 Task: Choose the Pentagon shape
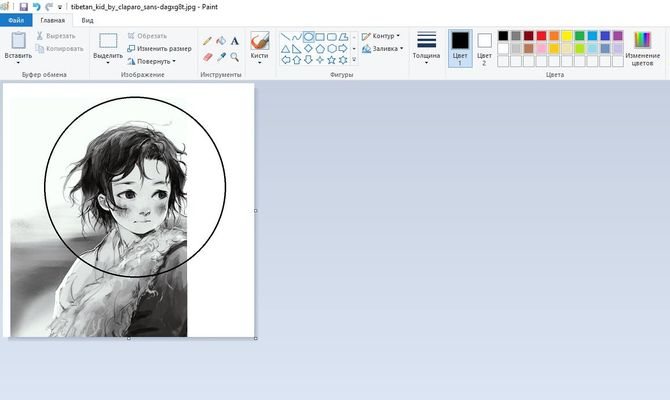point(320,49)
